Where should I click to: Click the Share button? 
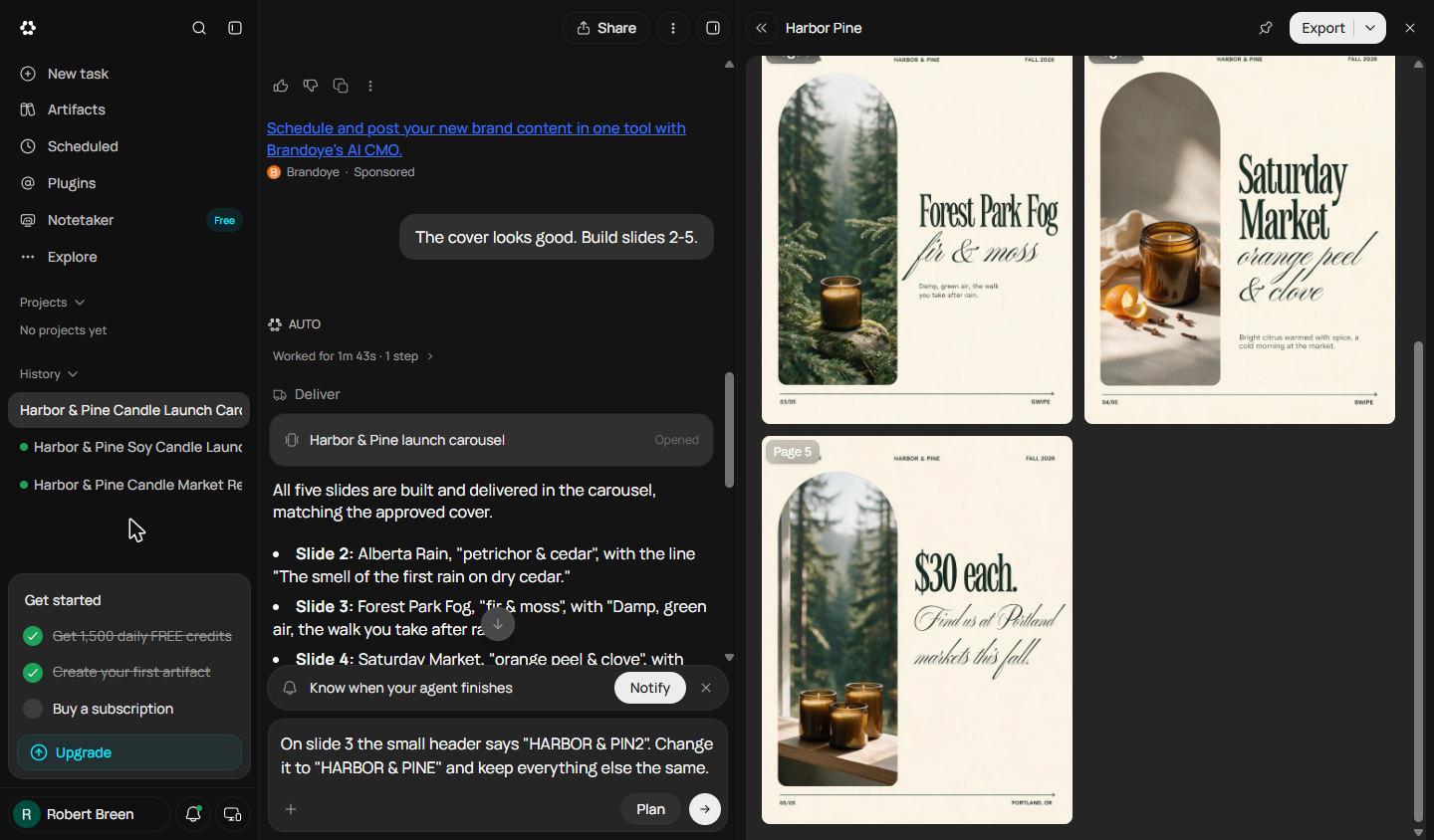[605, 28]
